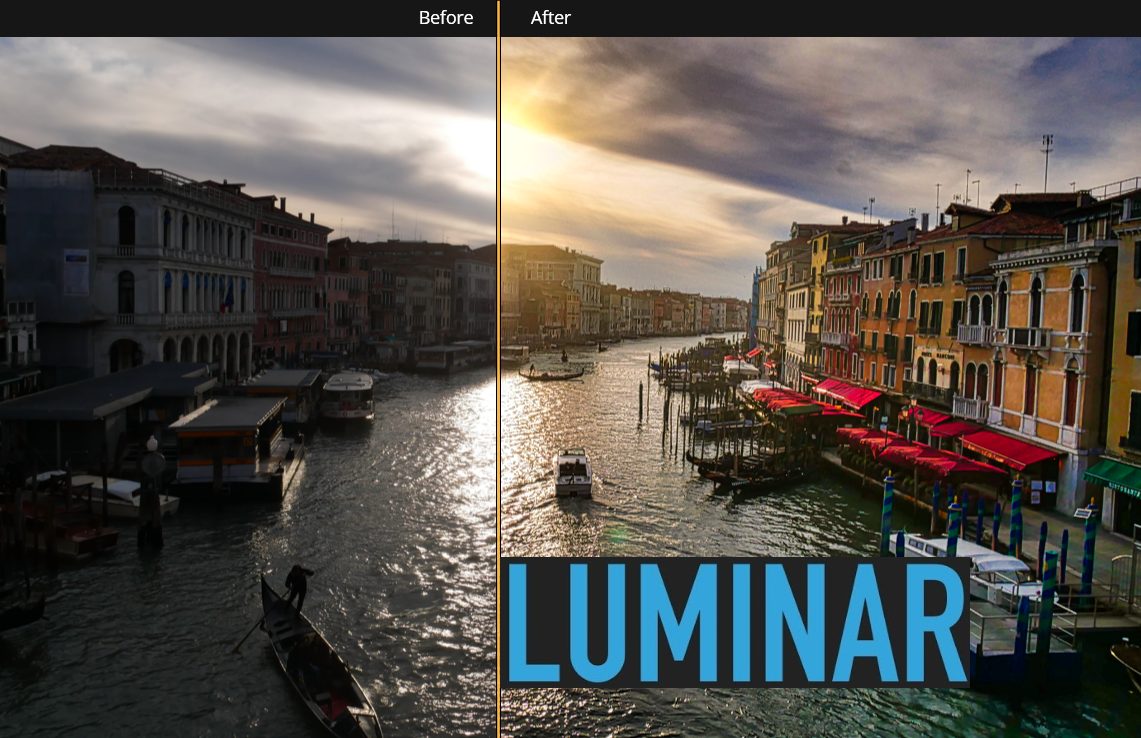Click the tall rooftop antenna in After image
Screen dimensions: 1141x738
coord(1046,160)
